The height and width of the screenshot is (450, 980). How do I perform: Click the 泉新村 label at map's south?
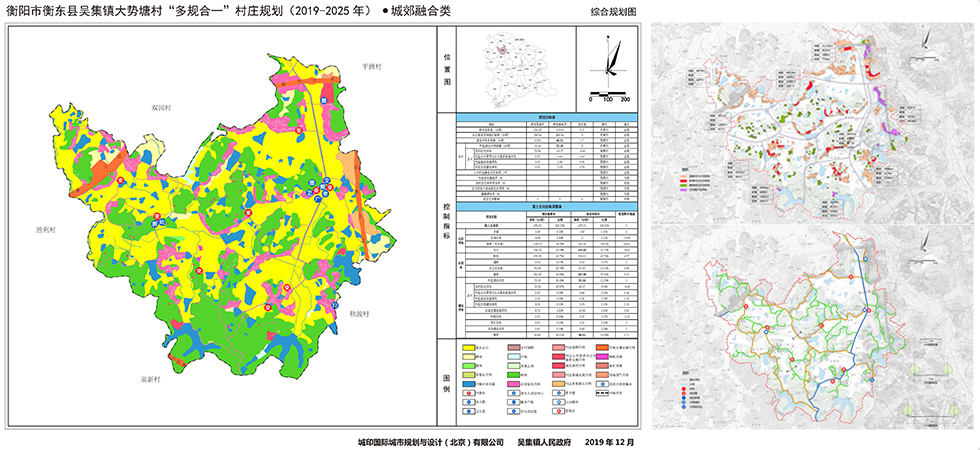point(153,380)
